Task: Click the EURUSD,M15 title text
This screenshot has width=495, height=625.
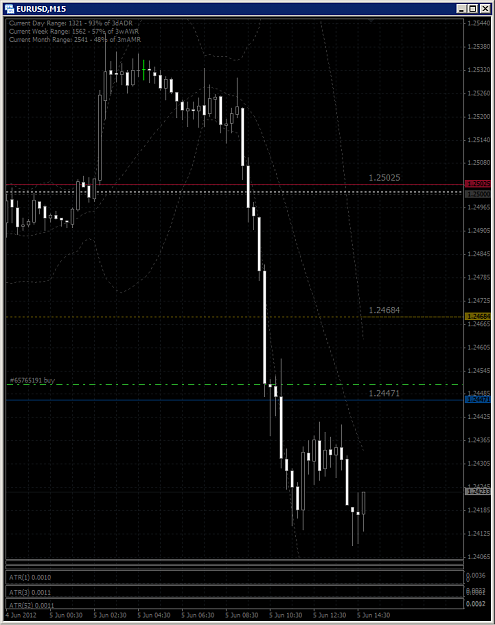Action: [x=41, y=9]
